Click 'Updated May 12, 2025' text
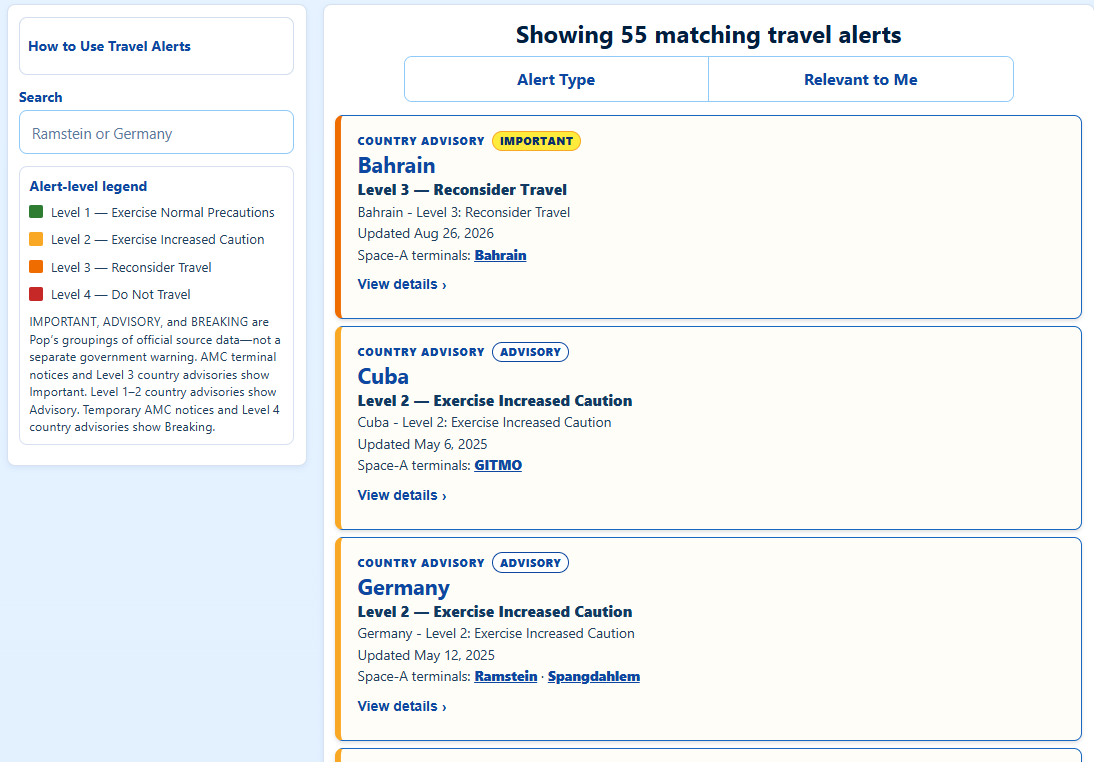The width and height of the screenshot is (1094, 762). [426, 655]
